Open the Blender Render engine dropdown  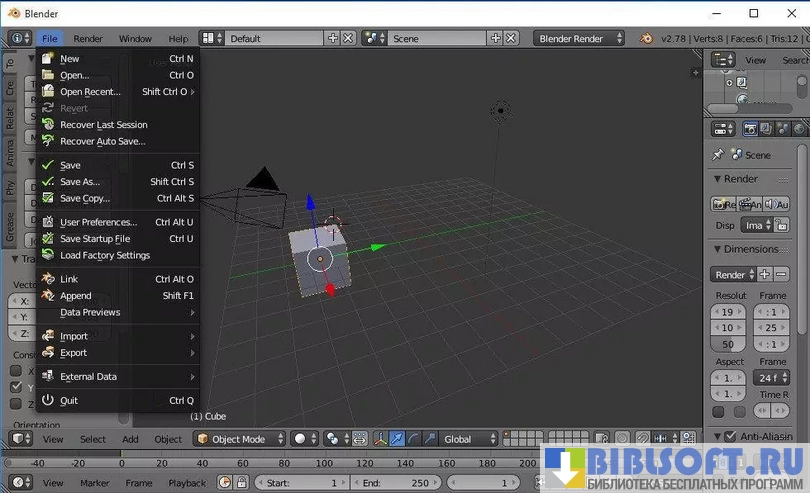point(580,38)
